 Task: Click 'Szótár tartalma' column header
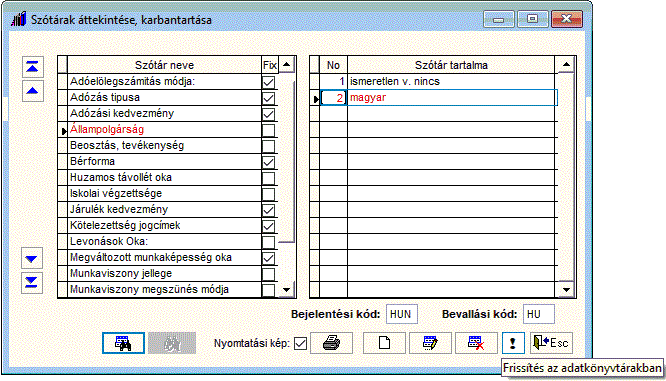click(x=451, y=65)
